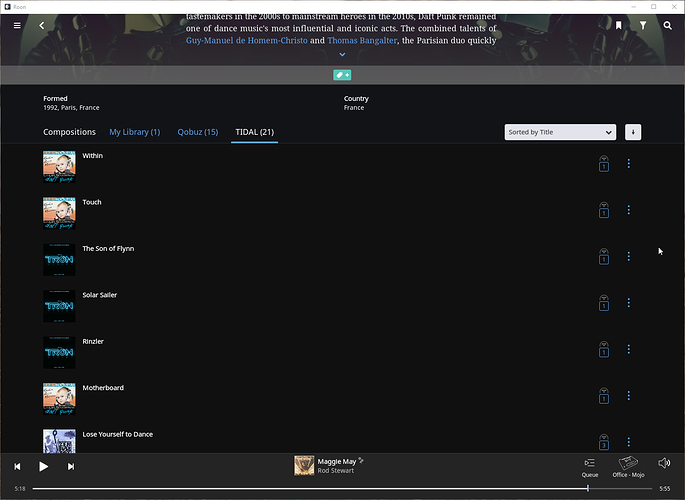Open the Touch composition title
Screen dimensions: 685x500
pos(92,202)
